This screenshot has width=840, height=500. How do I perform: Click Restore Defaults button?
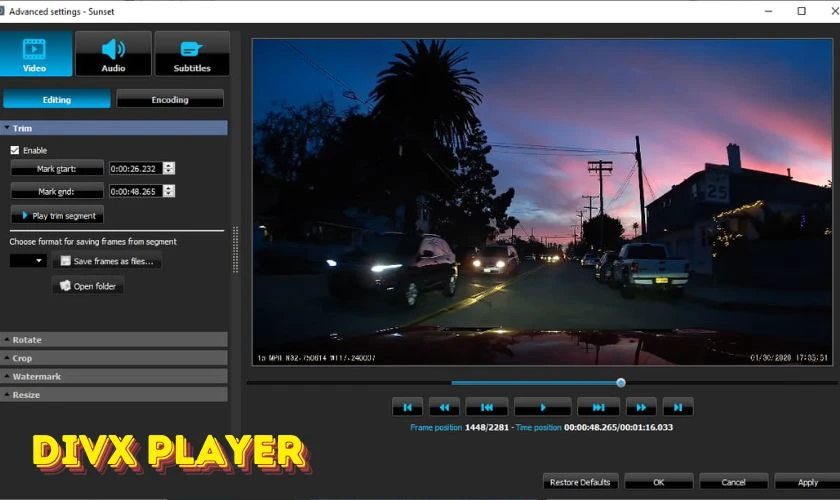point(580,482)
